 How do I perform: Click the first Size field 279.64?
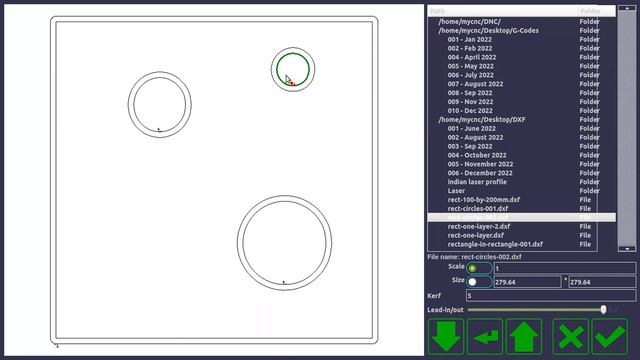[527, 282]
